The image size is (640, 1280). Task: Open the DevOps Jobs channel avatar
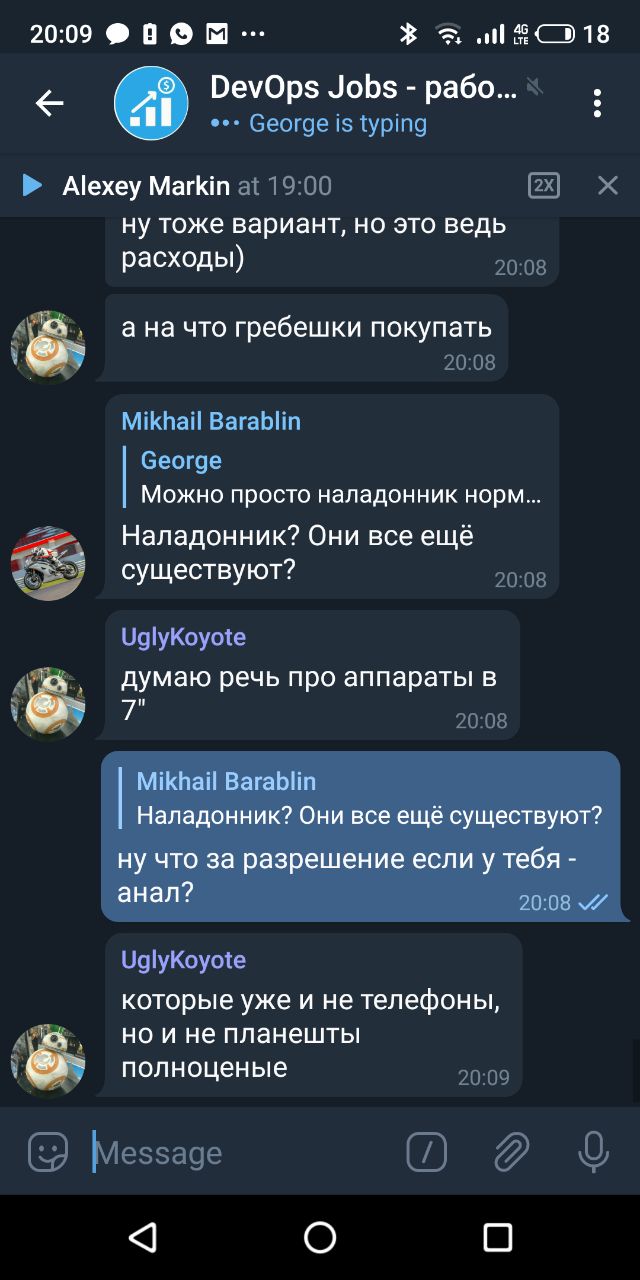[151, 103]
